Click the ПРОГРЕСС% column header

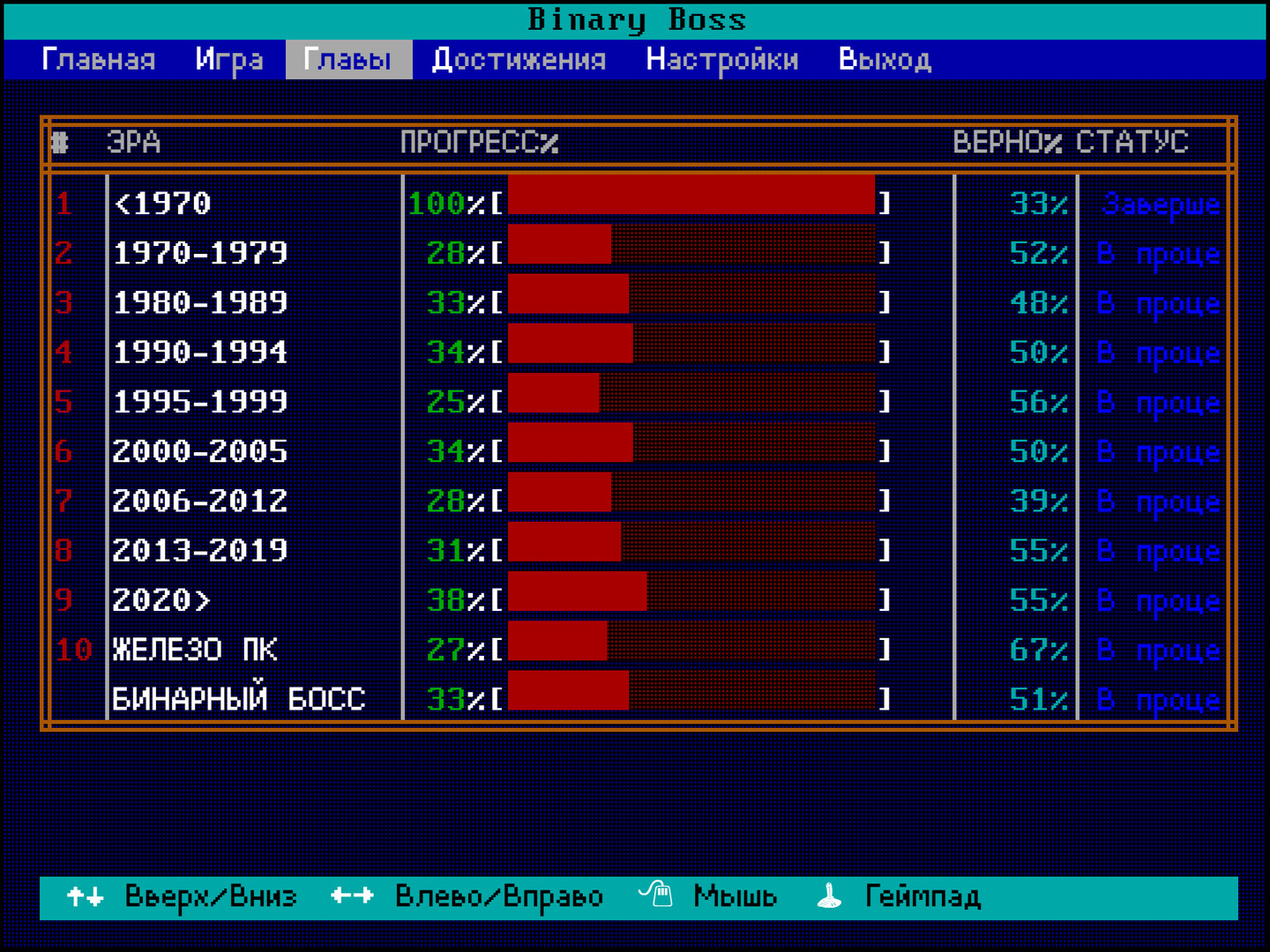[x=479, y=143]
